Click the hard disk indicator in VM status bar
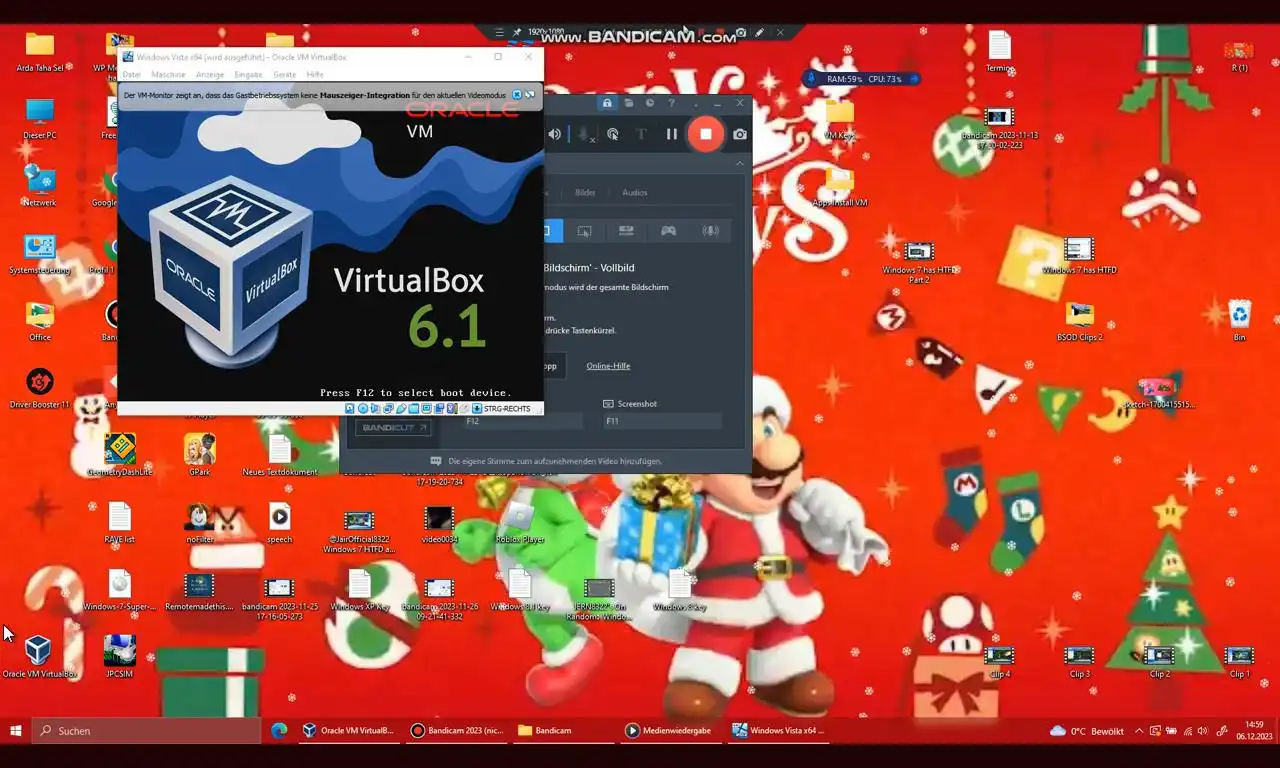1280x768 pixels. point(350,408)
